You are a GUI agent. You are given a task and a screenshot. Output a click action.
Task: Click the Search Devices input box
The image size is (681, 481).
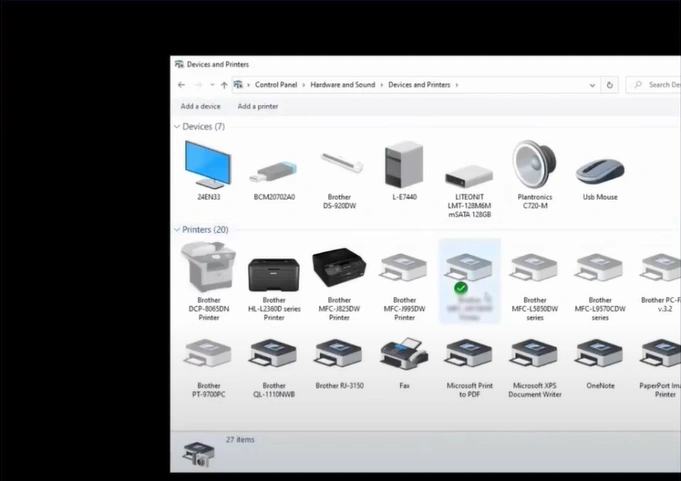tap(658, 85)
